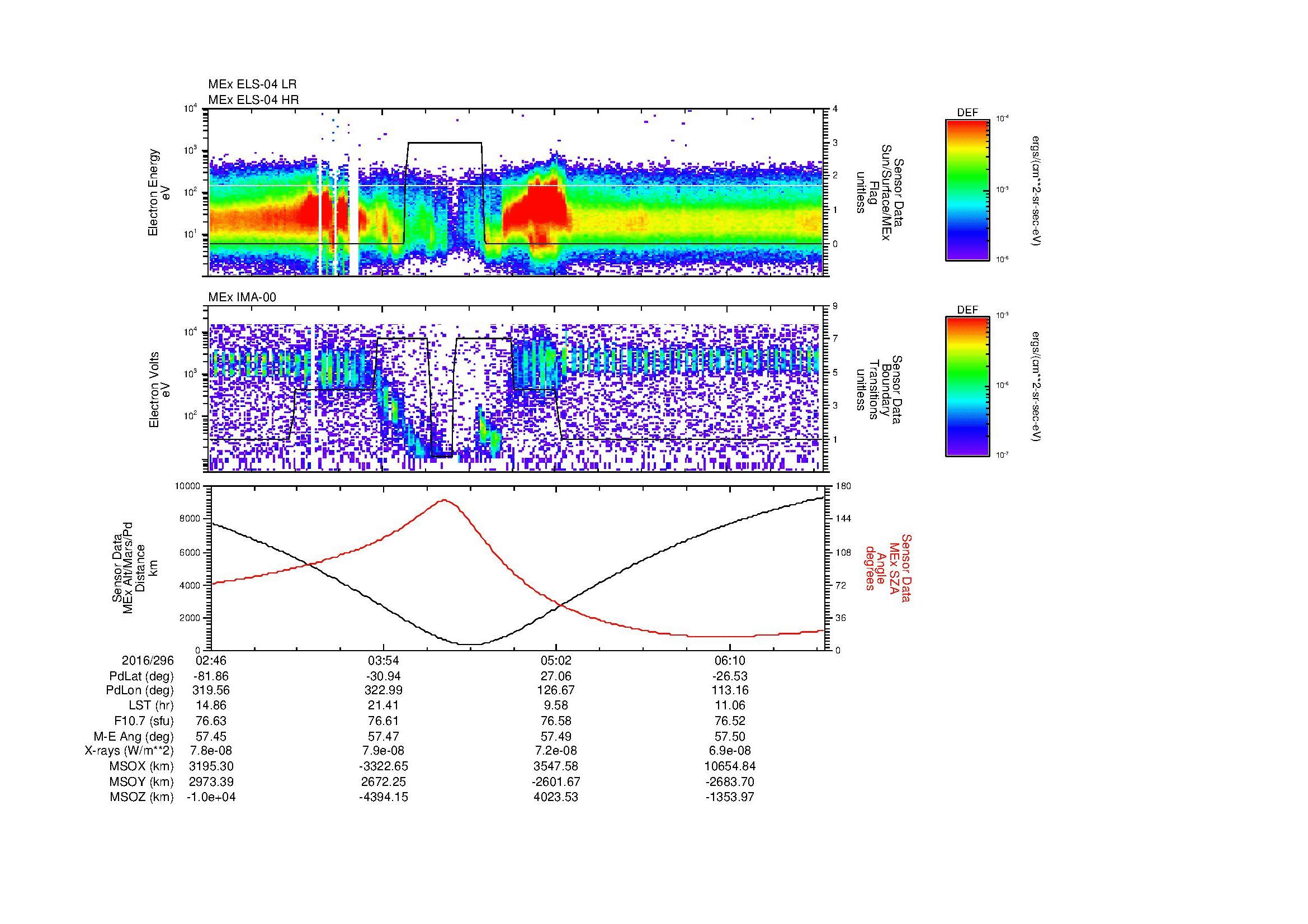Click the '02:46' time tick label
1308x924 pixels.
[211, 660]
